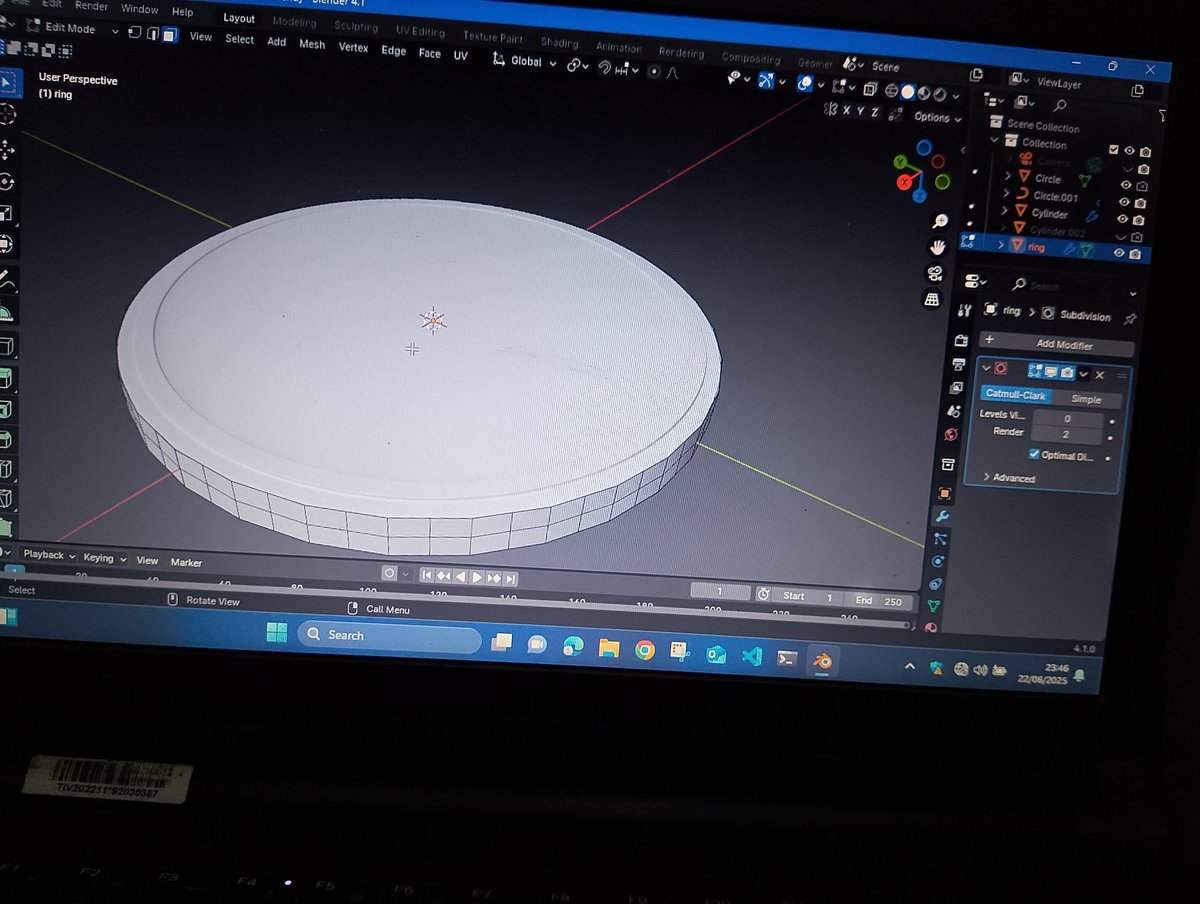Switch to vertex select mode
1200x904 pixels.
pyautogui.click(x=135, y=32)
